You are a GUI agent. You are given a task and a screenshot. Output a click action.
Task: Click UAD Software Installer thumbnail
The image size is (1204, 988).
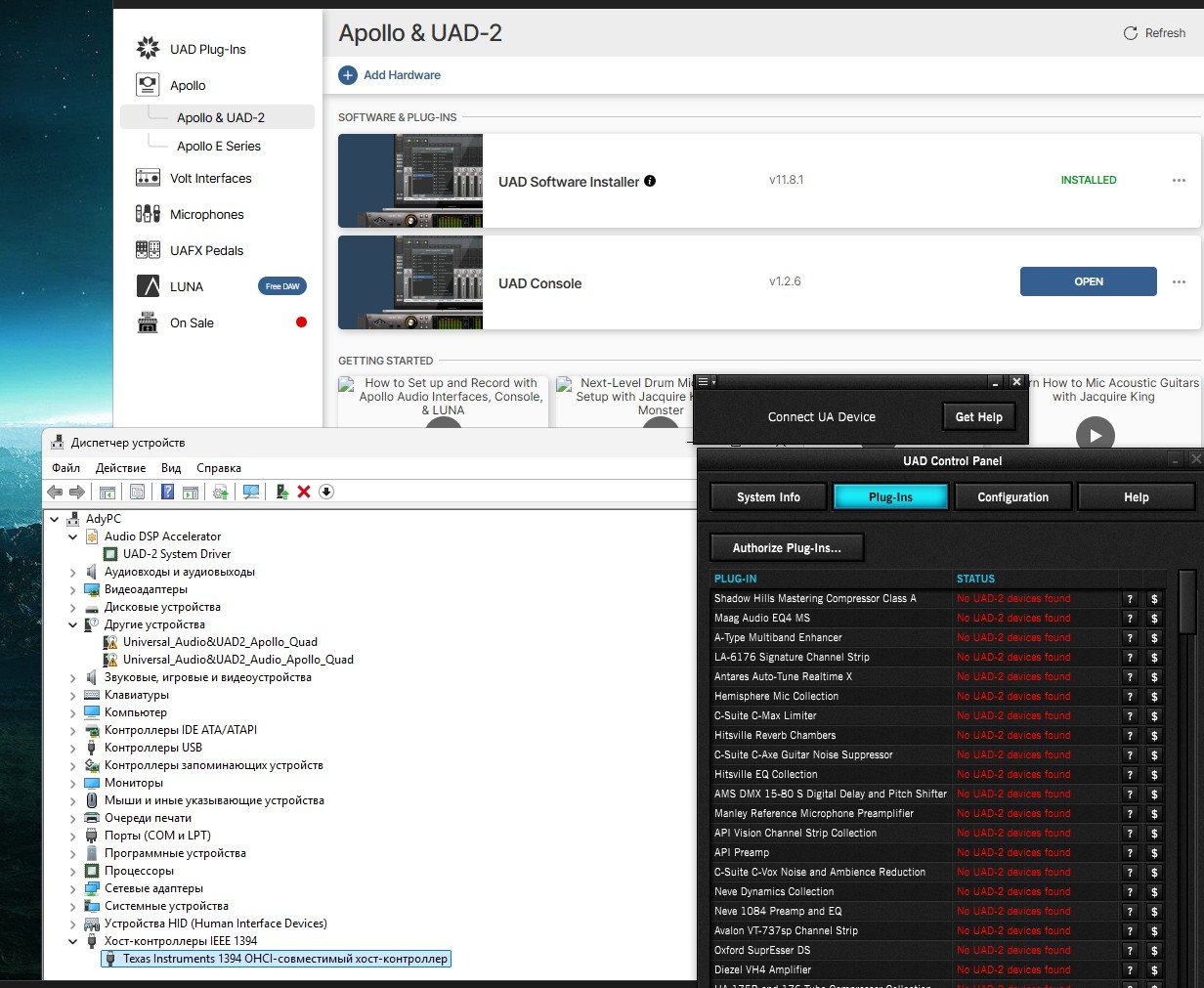coord(410,181)
